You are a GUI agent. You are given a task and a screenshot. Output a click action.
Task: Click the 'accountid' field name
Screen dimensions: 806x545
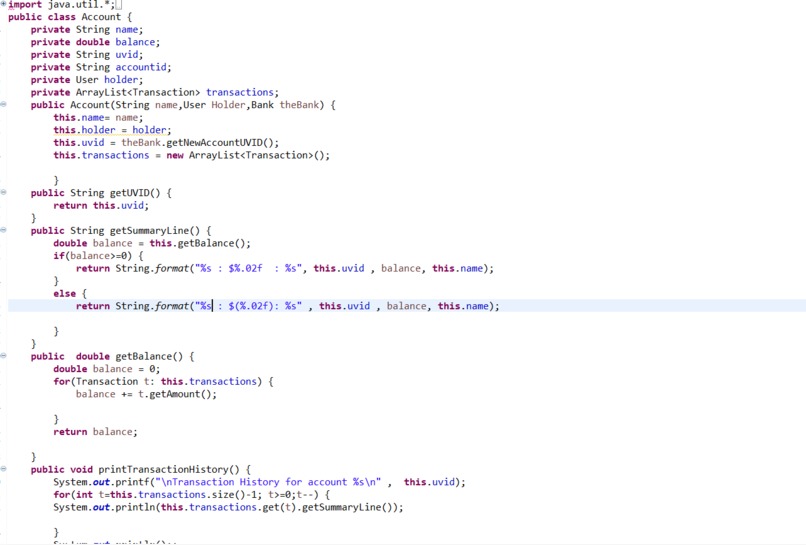141,67
